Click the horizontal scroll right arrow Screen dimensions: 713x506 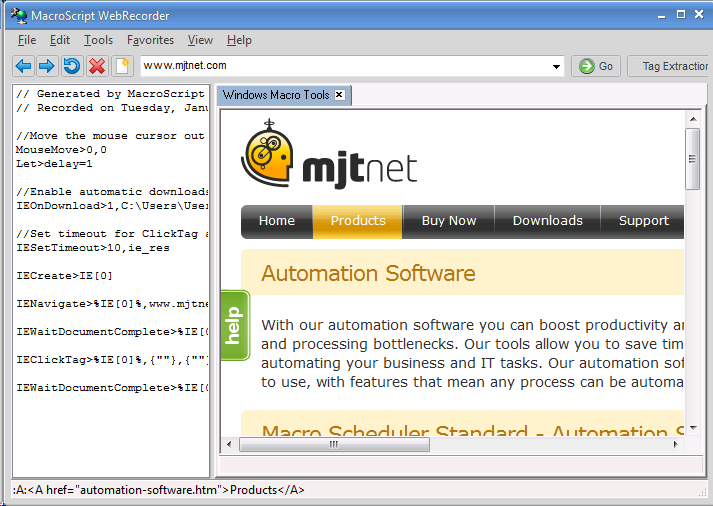(676, 445)
